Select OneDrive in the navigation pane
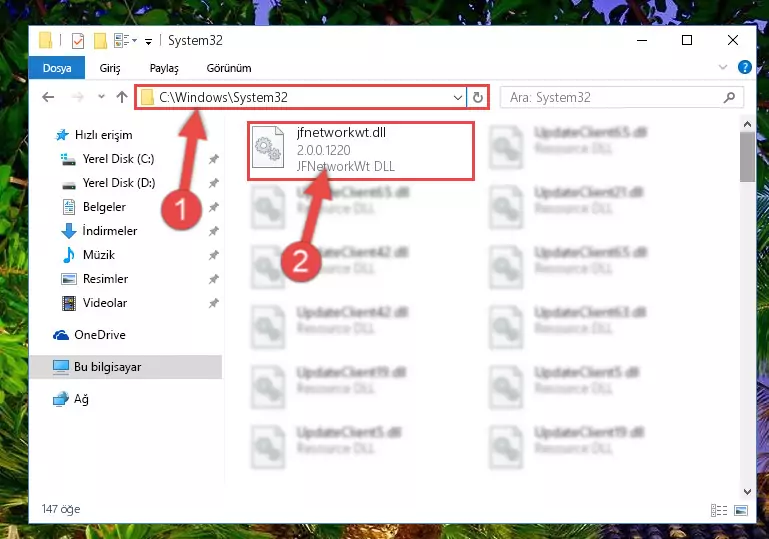769x539 pixels. [100, 335]
